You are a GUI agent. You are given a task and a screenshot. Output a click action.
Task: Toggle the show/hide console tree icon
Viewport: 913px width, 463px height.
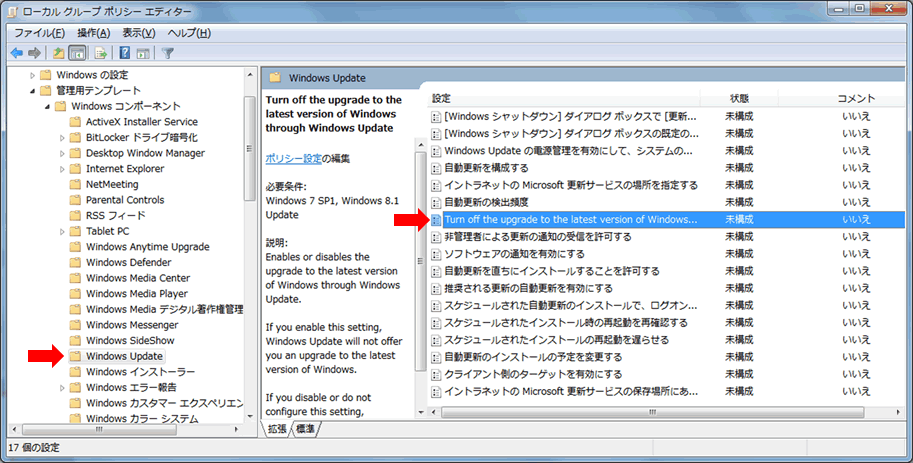point(77,53)
